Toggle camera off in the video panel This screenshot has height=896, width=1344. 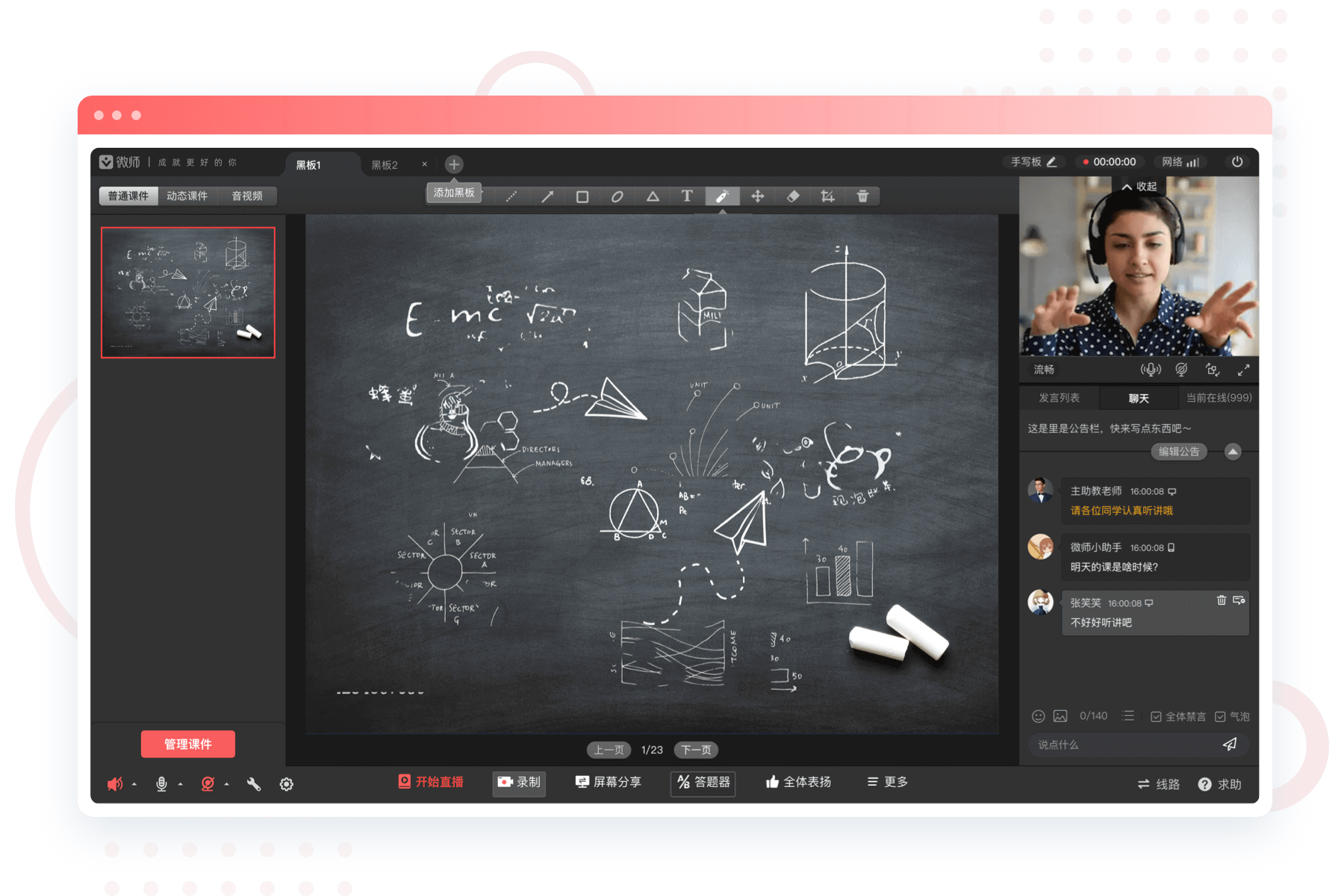(x=1181, y=370)
